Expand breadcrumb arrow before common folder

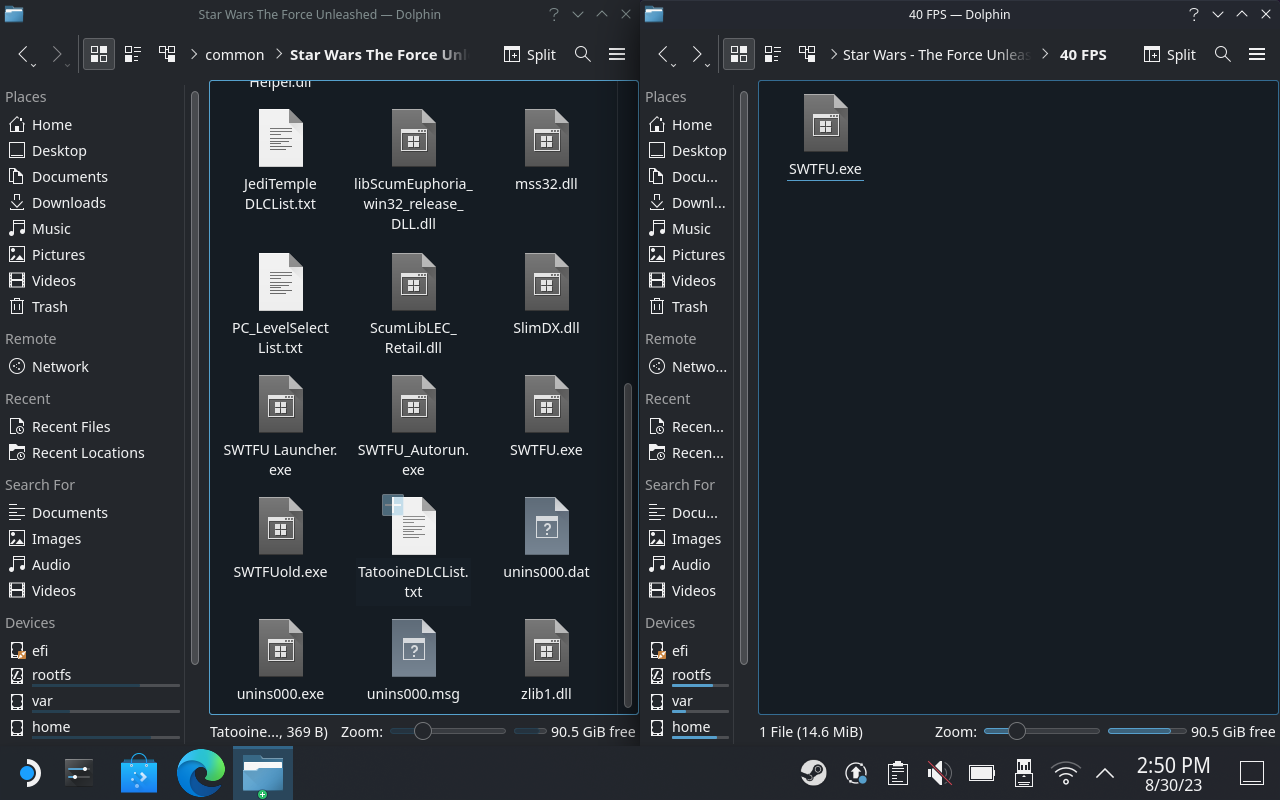pos(193,55)
